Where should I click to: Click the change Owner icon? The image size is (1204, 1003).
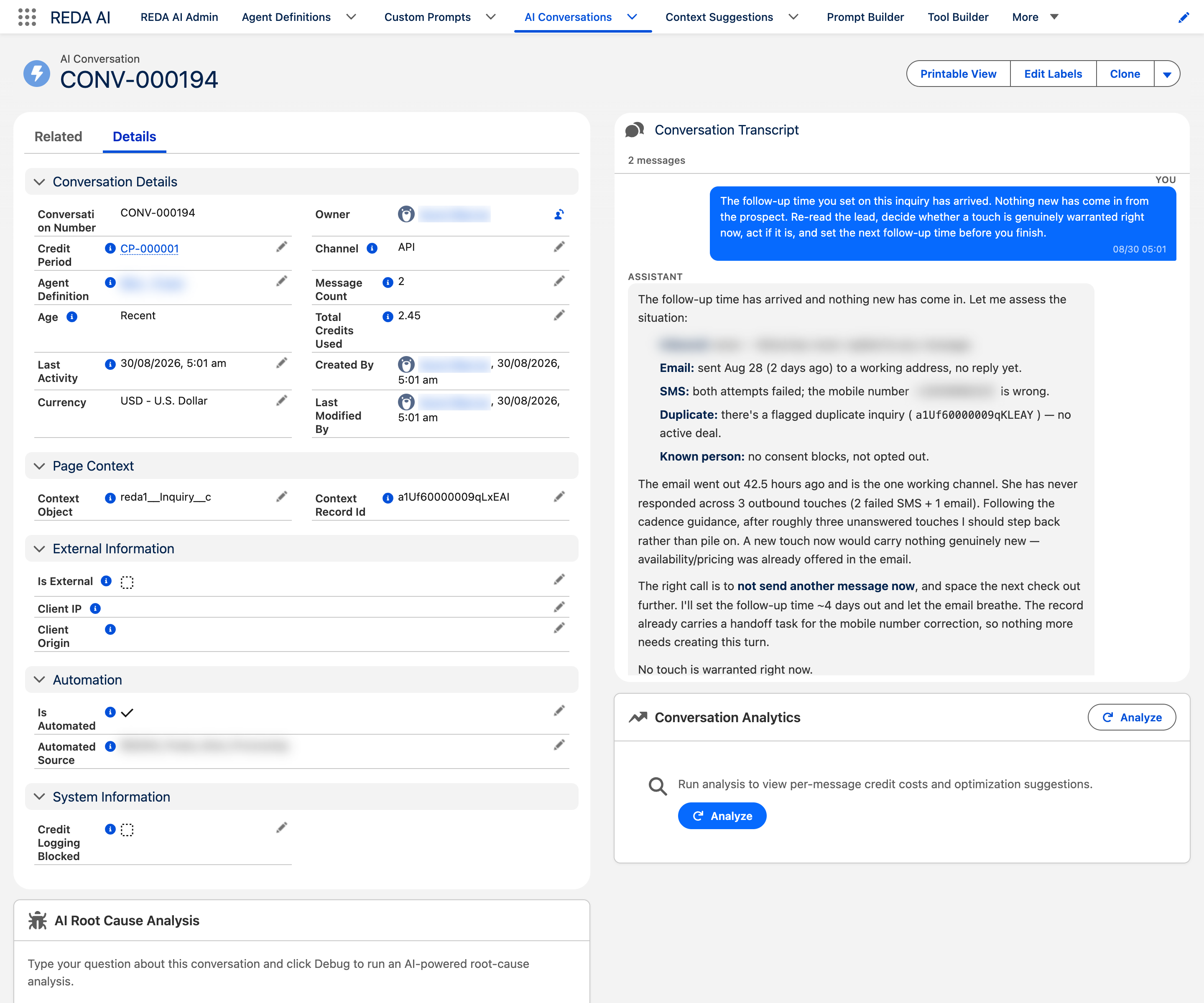pos(559,214)
